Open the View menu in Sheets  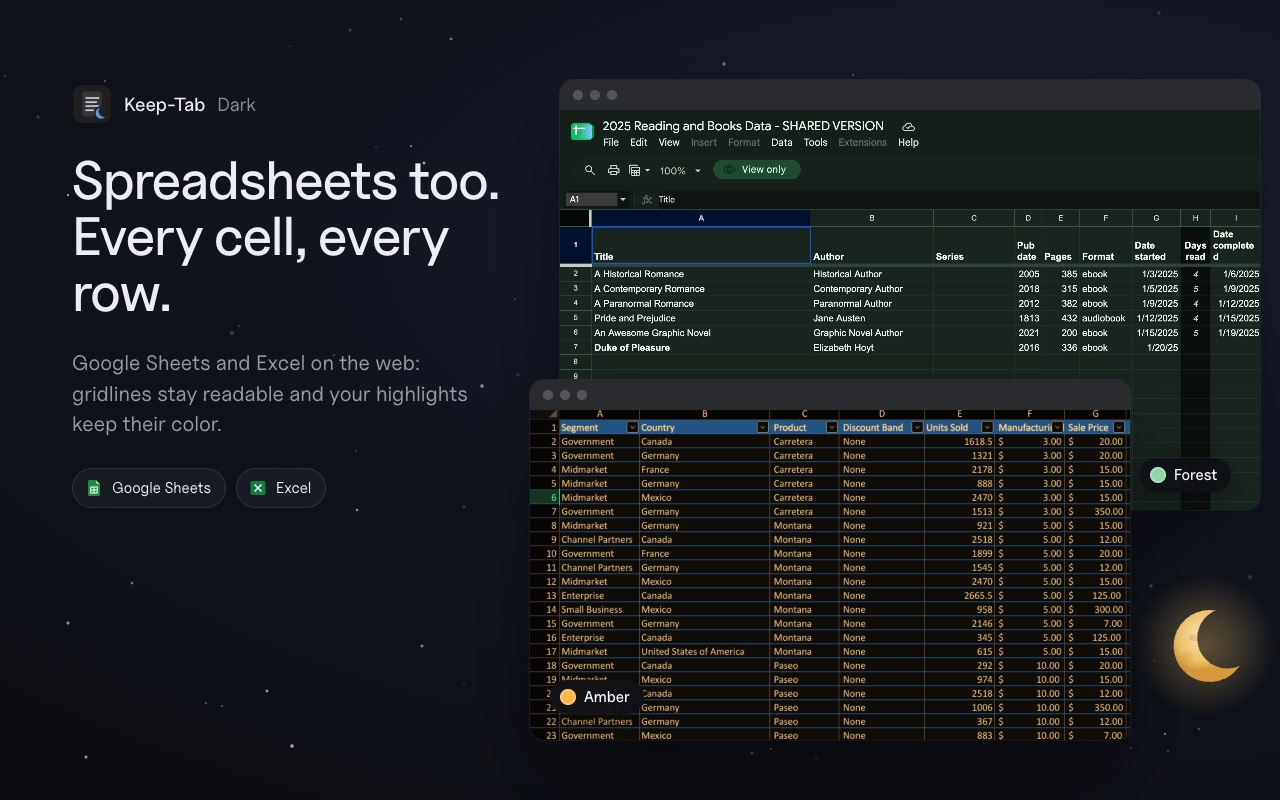coord(669,142)
